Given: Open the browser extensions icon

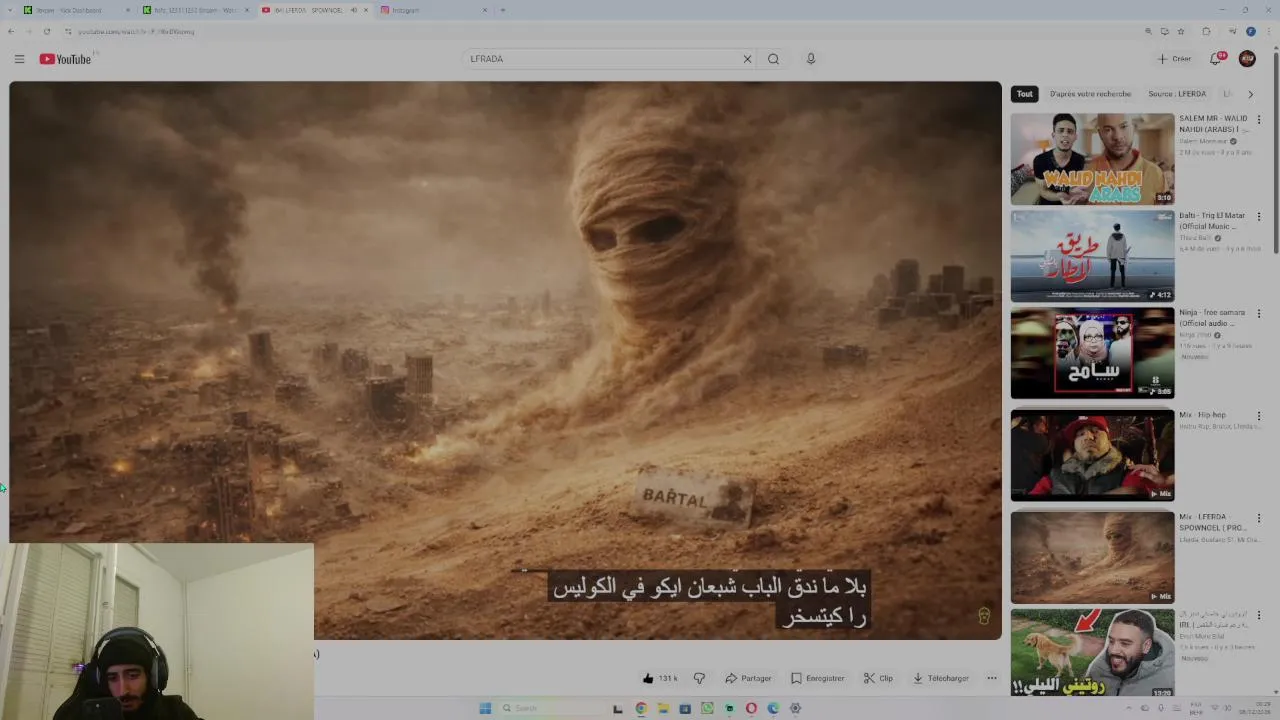Looking at the screenshot, I should [x=1206, y=31].
